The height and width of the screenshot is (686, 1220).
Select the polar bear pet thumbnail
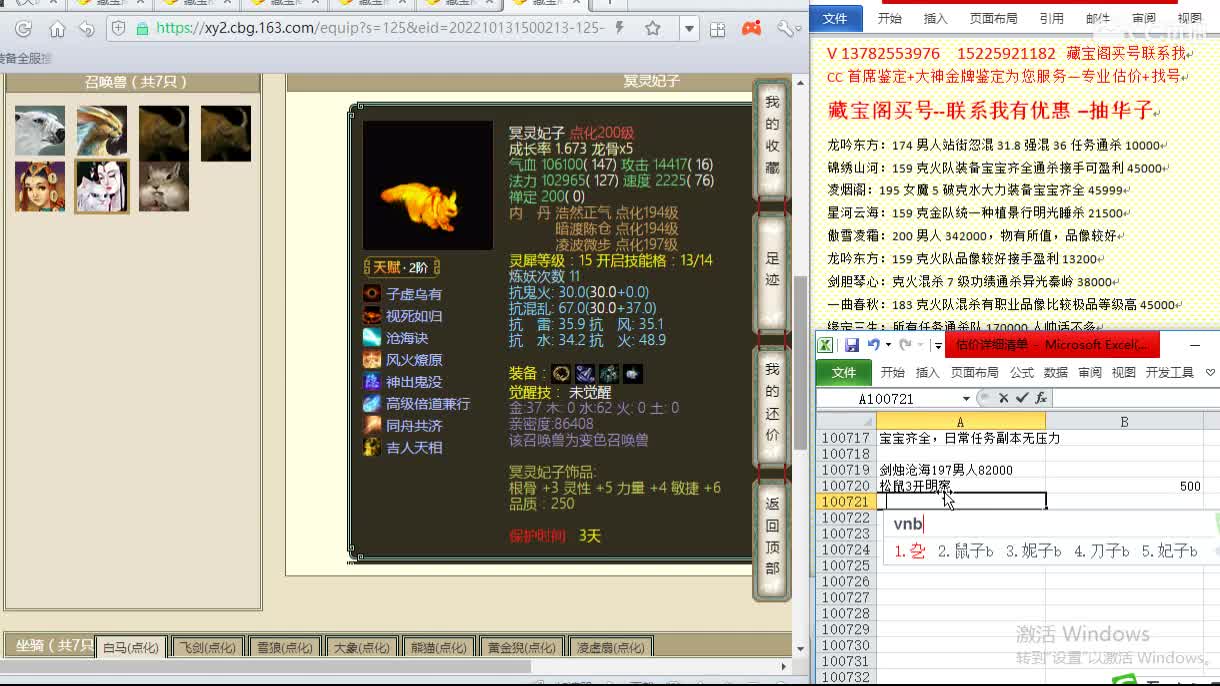click(40, 132)
